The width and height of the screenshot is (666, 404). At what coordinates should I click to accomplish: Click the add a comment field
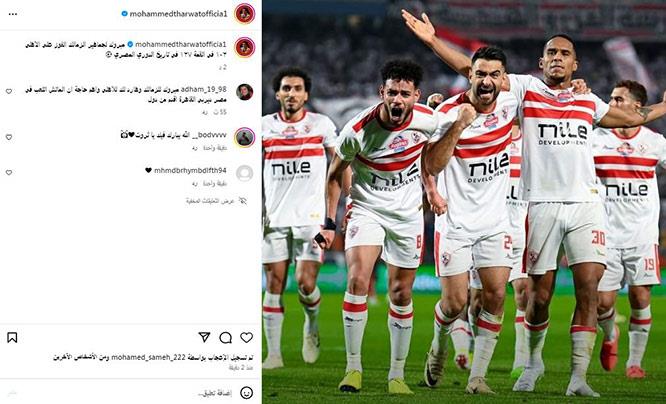(127, 393)
